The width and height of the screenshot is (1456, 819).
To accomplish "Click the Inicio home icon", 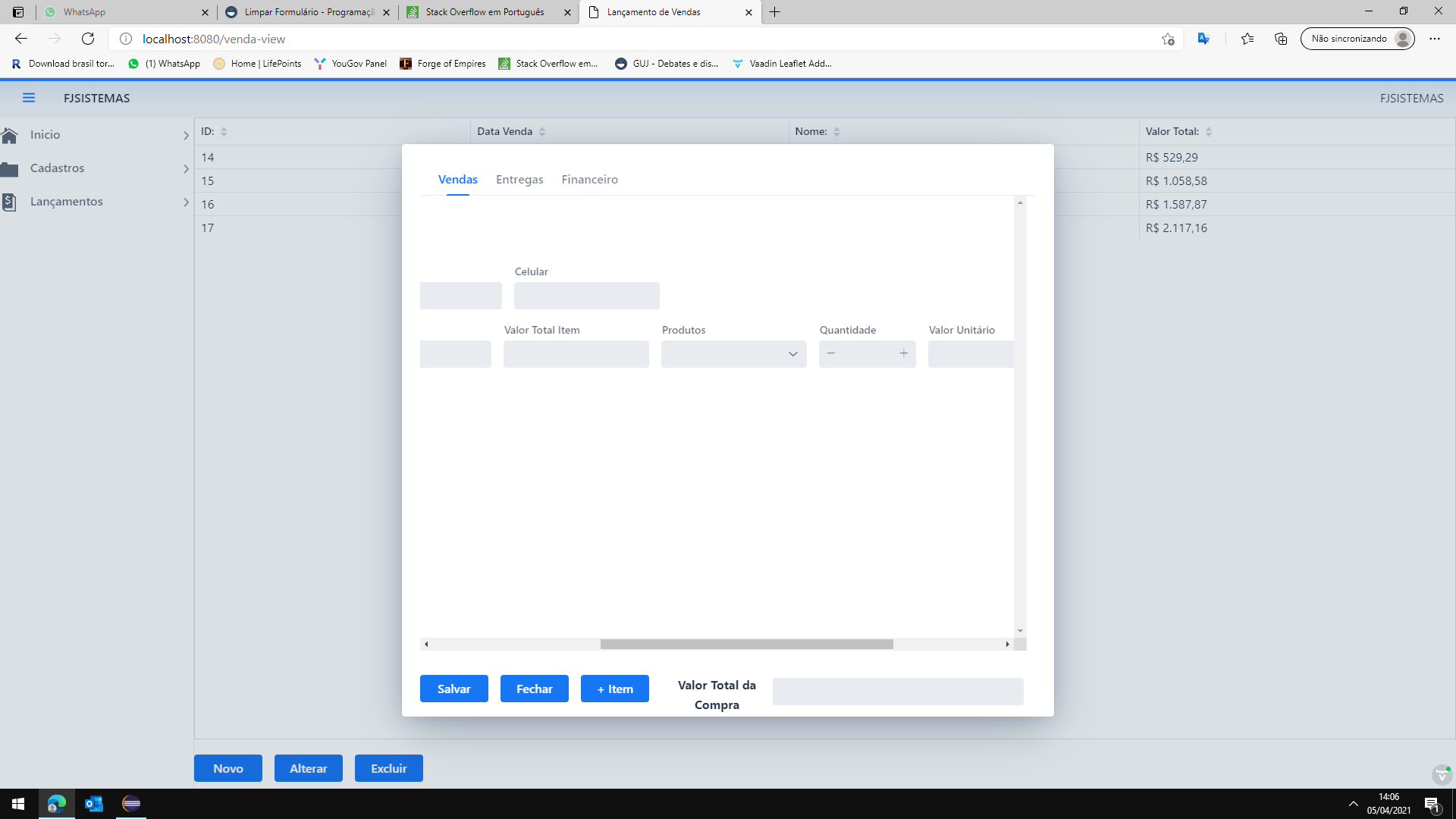I will 10,135.
